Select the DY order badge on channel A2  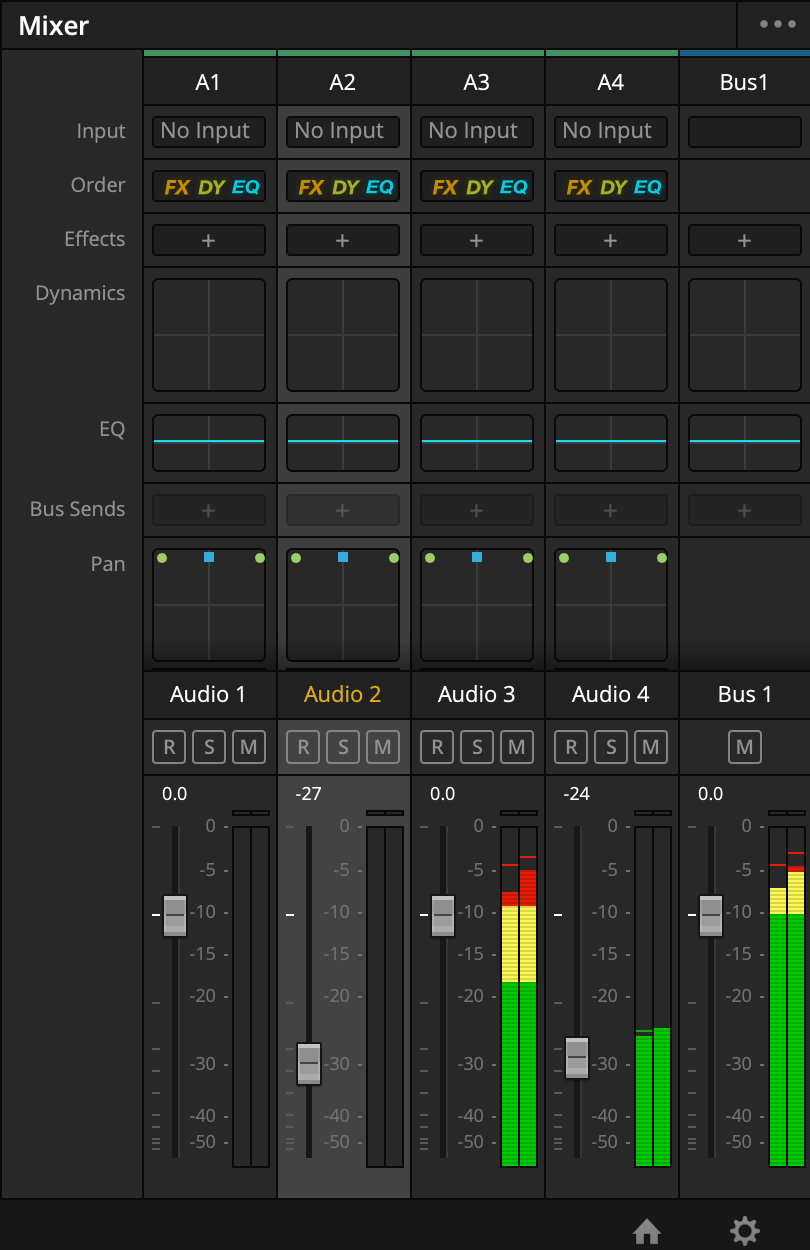pos(343,186)
